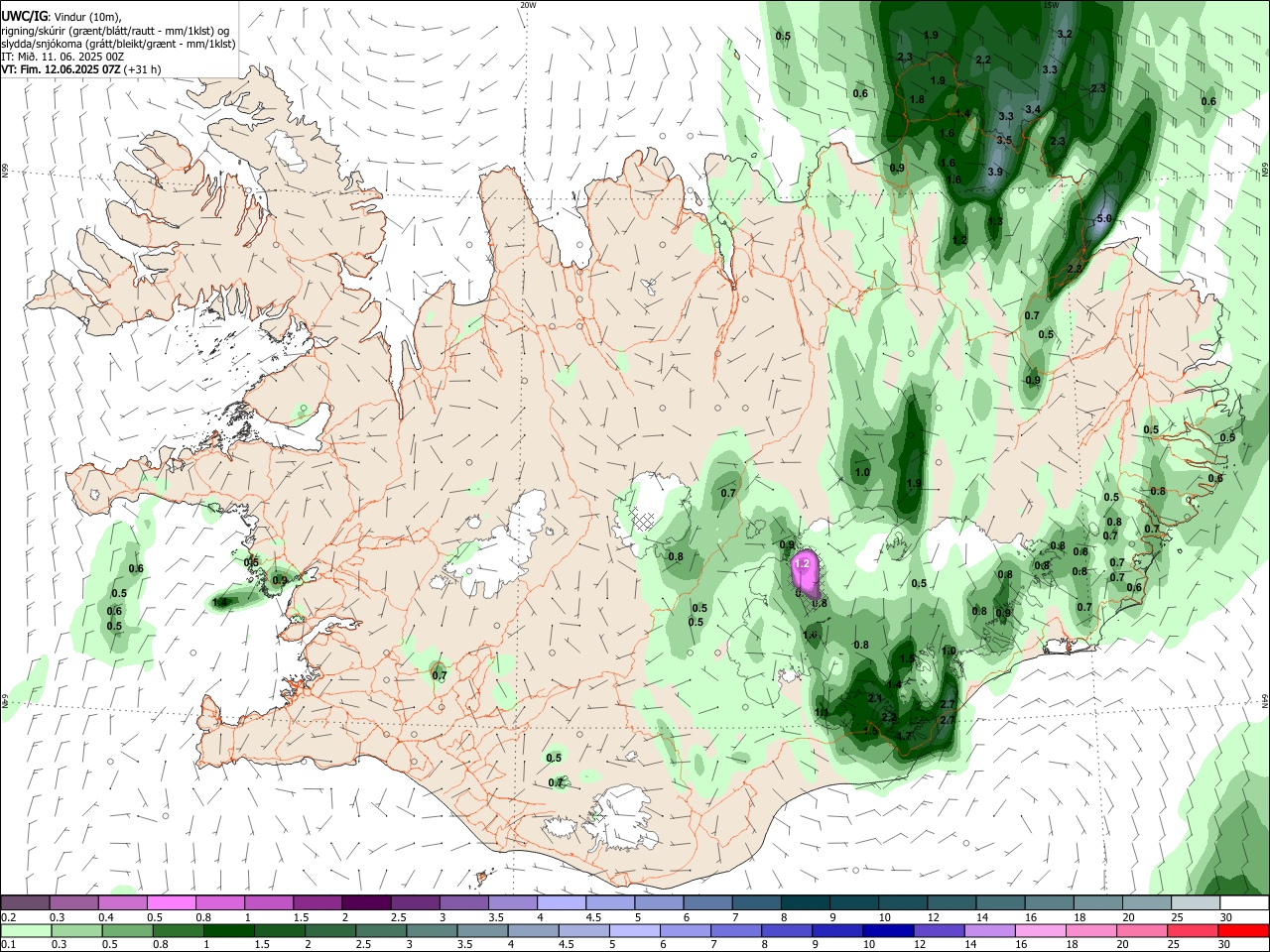
Task: Click the "3.4" precipitation label
Action: pyautogui.click(x=1033, y=109)
